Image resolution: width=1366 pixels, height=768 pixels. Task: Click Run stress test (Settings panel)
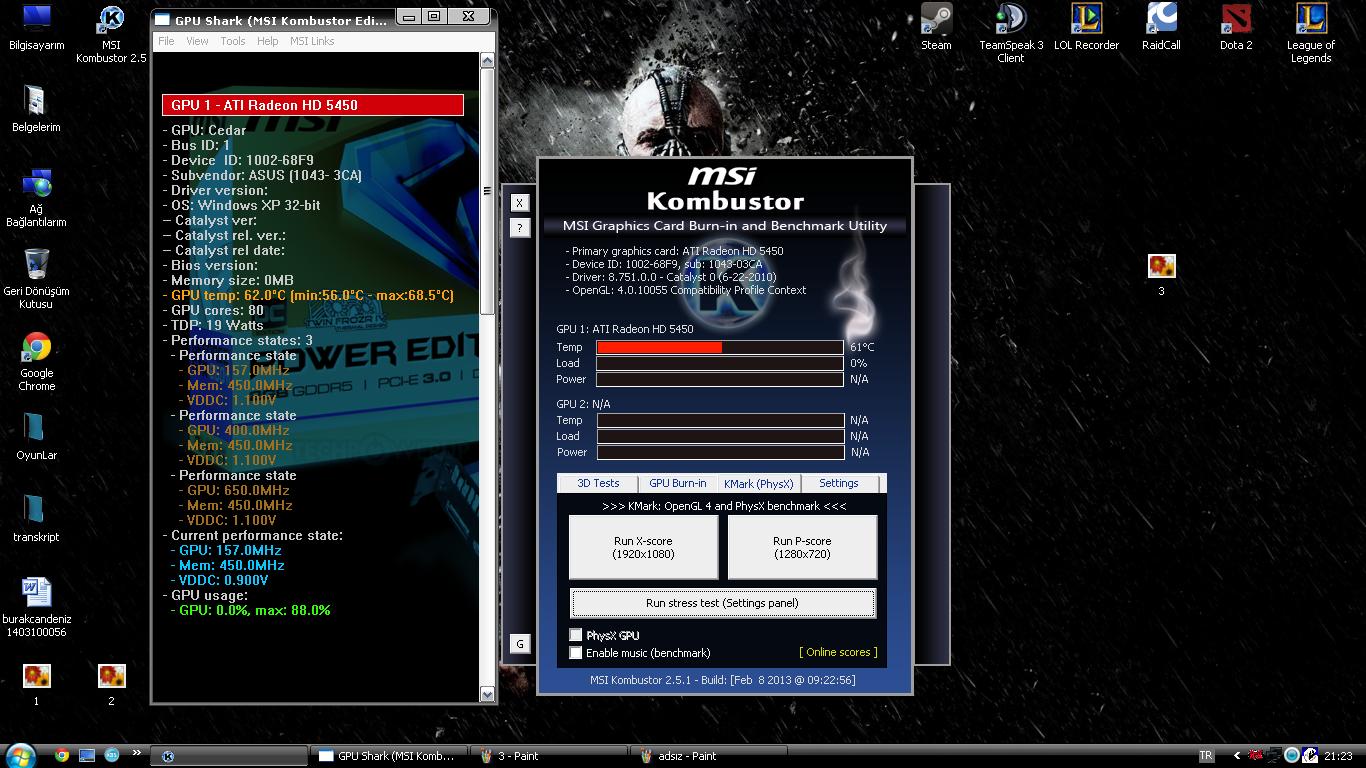pyautogui.click(x=722, y=603)
